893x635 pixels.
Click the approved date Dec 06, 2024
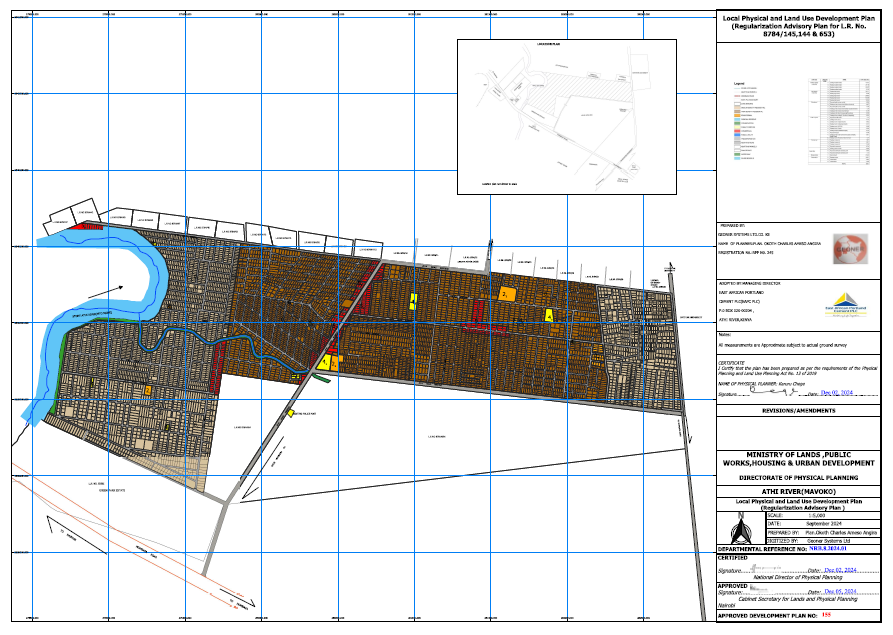coord(840,592)
